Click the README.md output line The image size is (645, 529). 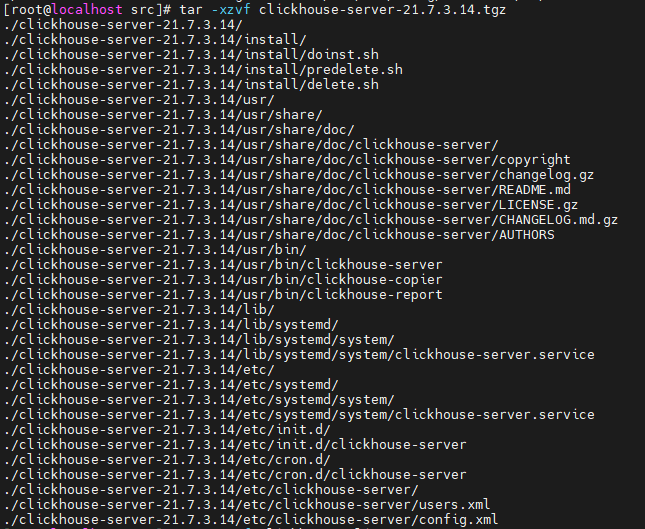290,189
